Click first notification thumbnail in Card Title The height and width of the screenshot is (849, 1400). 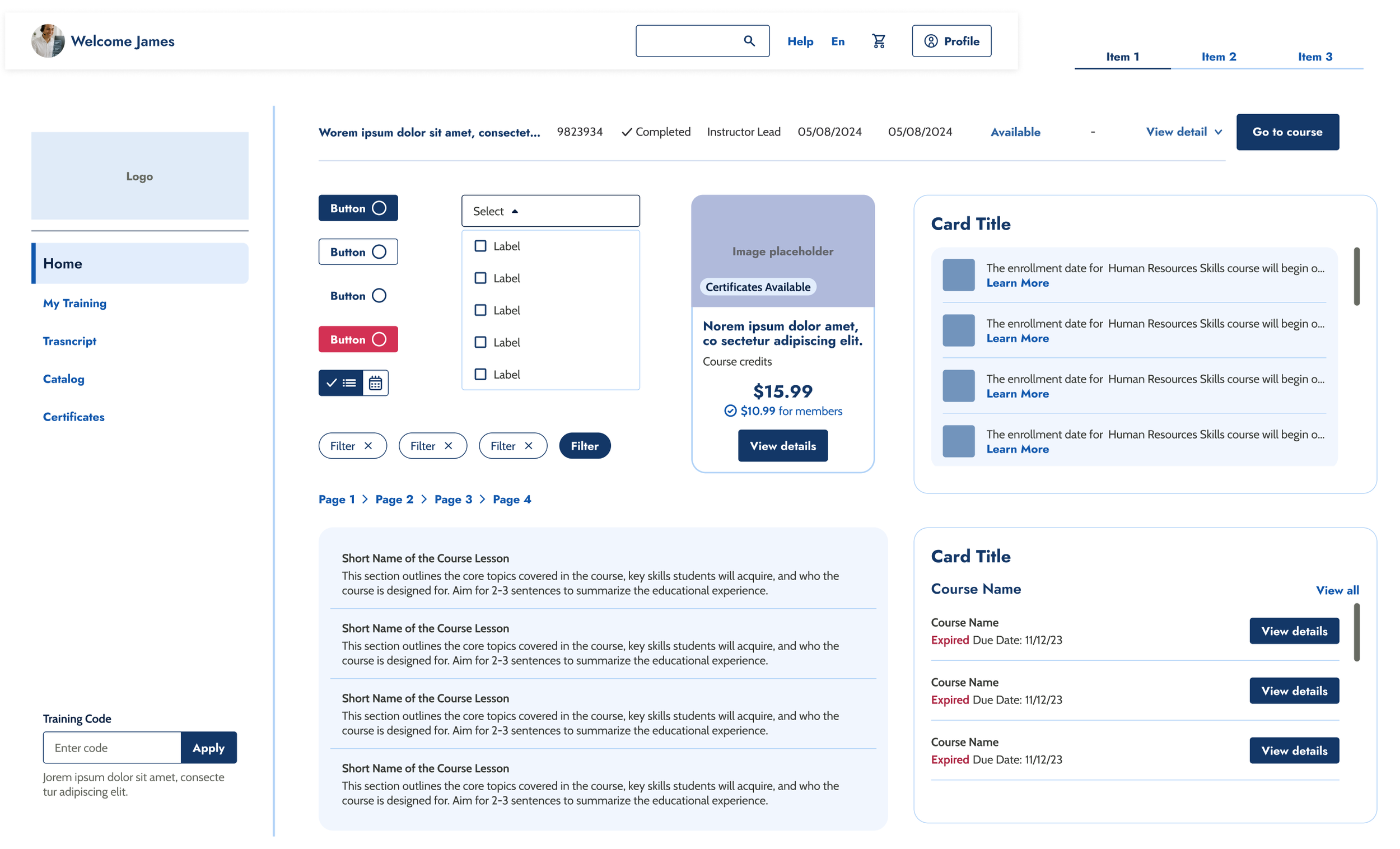tap(959, 275)
